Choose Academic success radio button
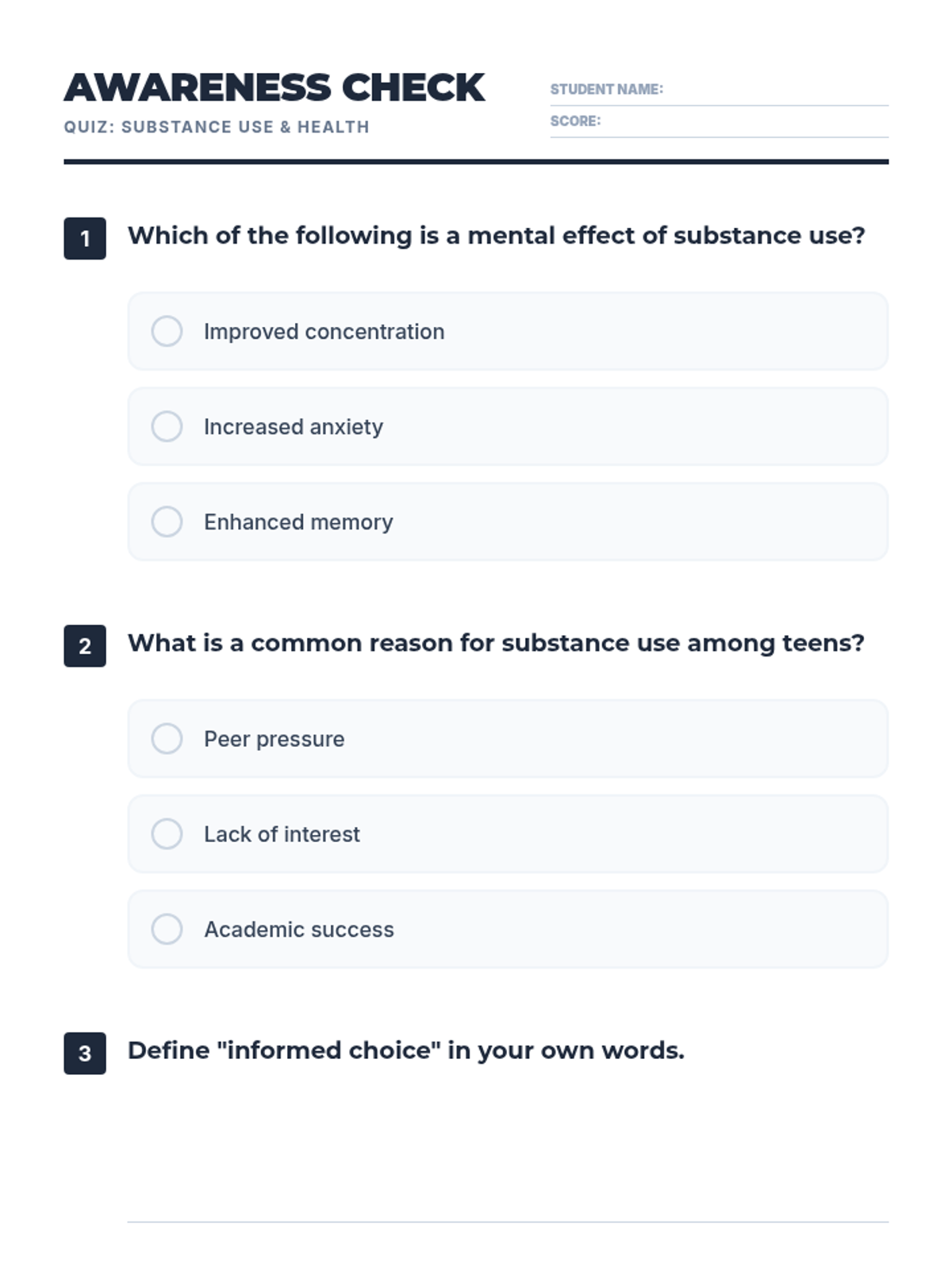This screenshot has width=952, height=1270. pos(167,929)
